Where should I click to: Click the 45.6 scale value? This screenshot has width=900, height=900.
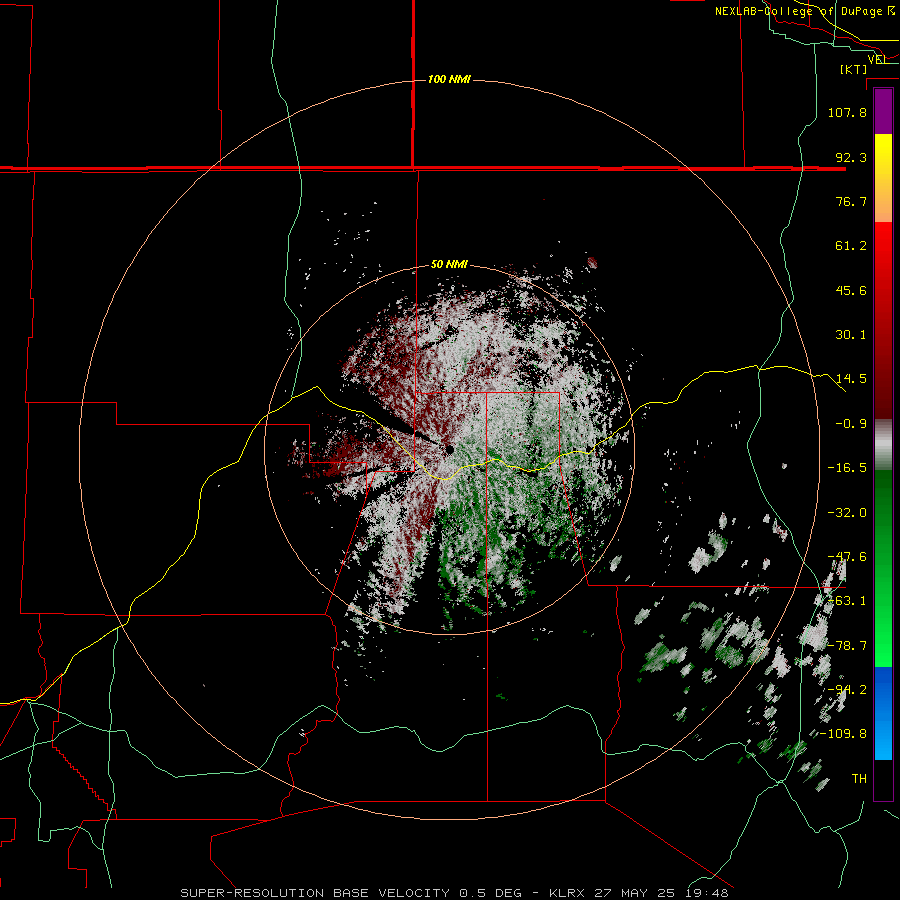click(851, 290)
